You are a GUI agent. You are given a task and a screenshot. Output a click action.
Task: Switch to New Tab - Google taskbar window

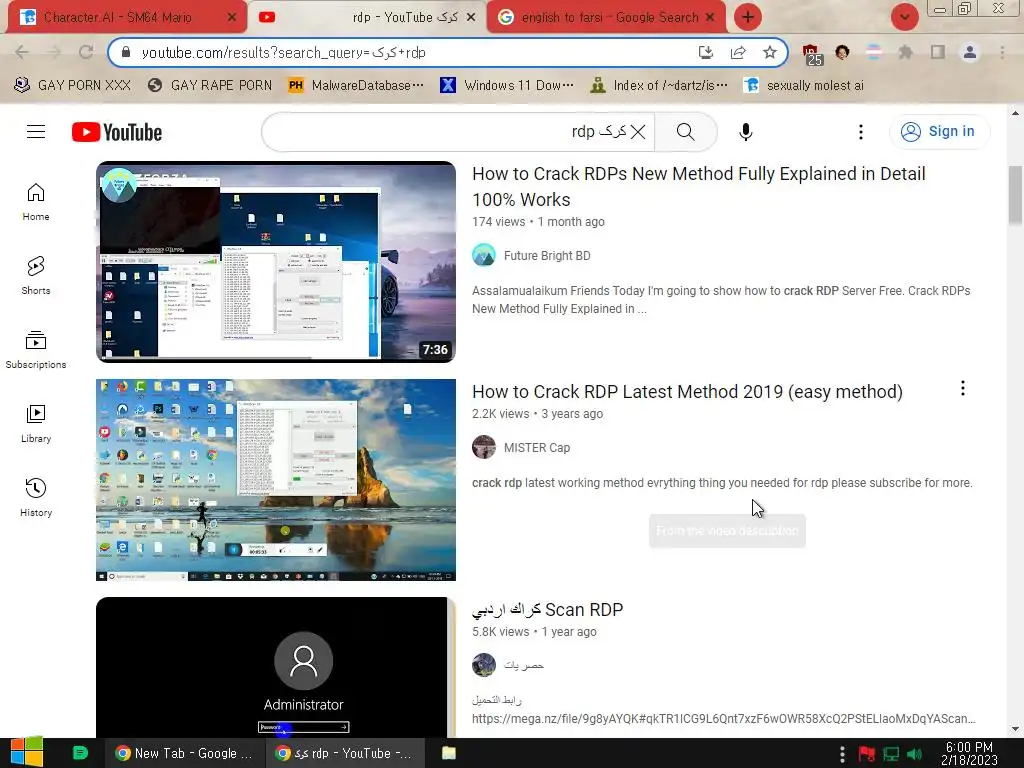pos(184,753)
